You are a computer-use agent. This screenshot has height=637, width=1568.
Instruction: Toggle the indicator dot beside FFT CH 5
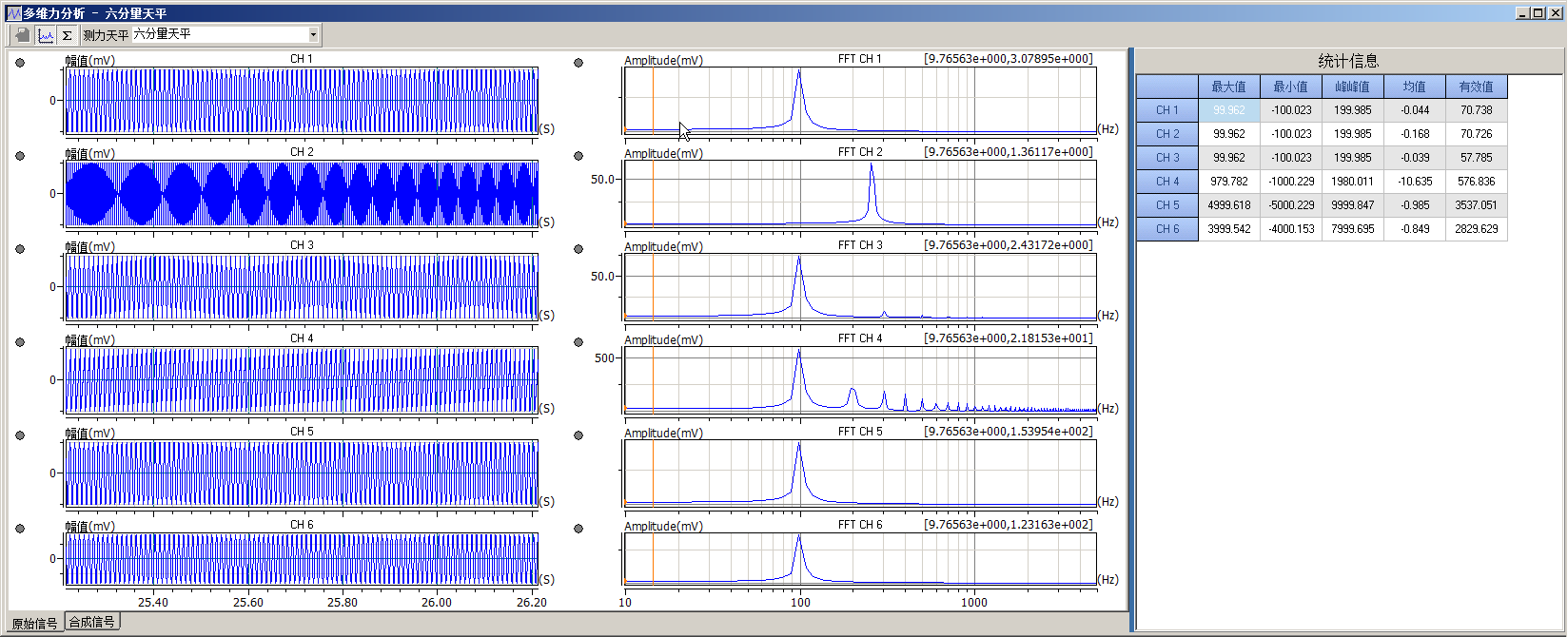tap(578, 435)
